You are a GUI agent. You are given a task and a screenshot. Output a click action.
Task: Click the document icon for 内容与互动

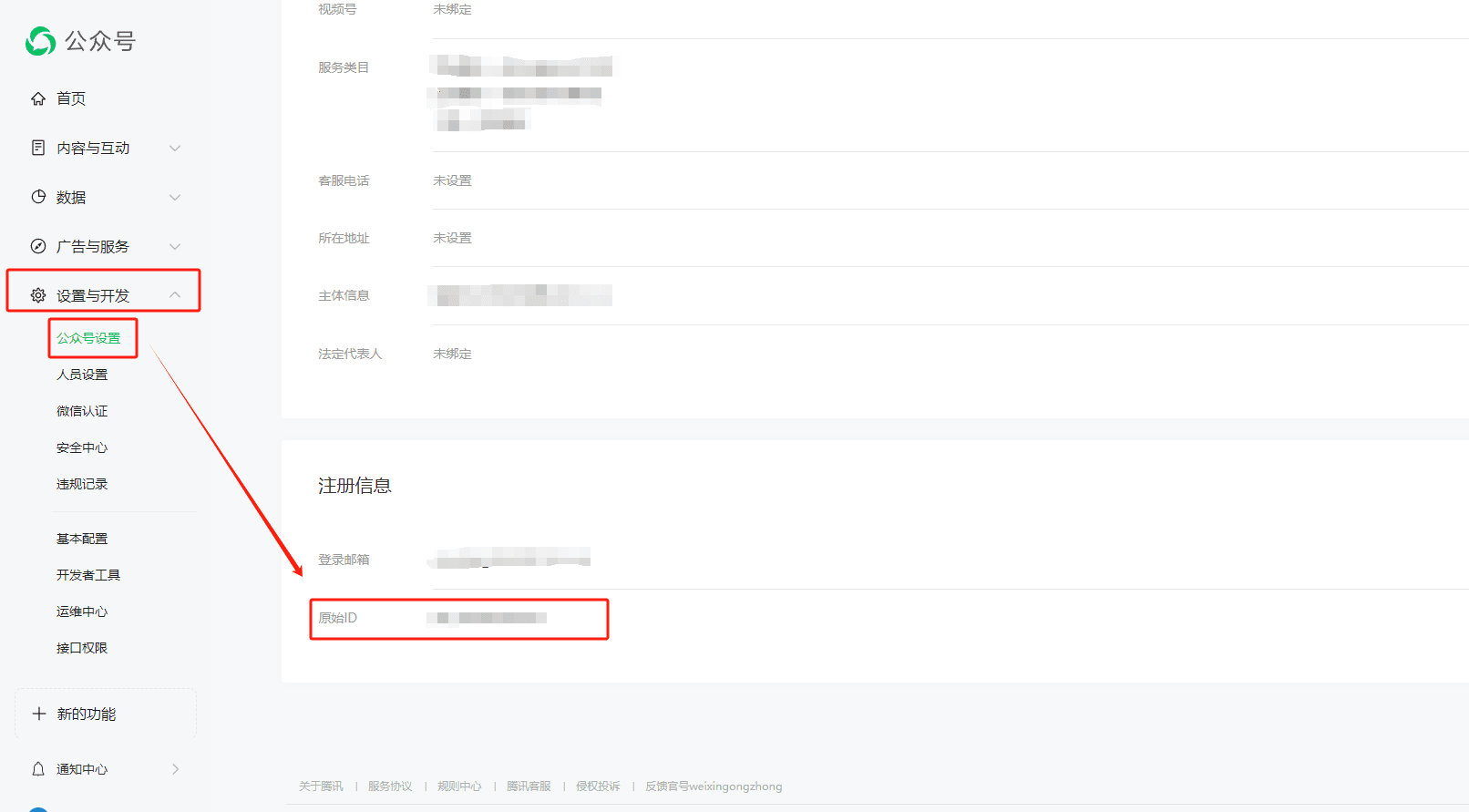tap(38, 148)
